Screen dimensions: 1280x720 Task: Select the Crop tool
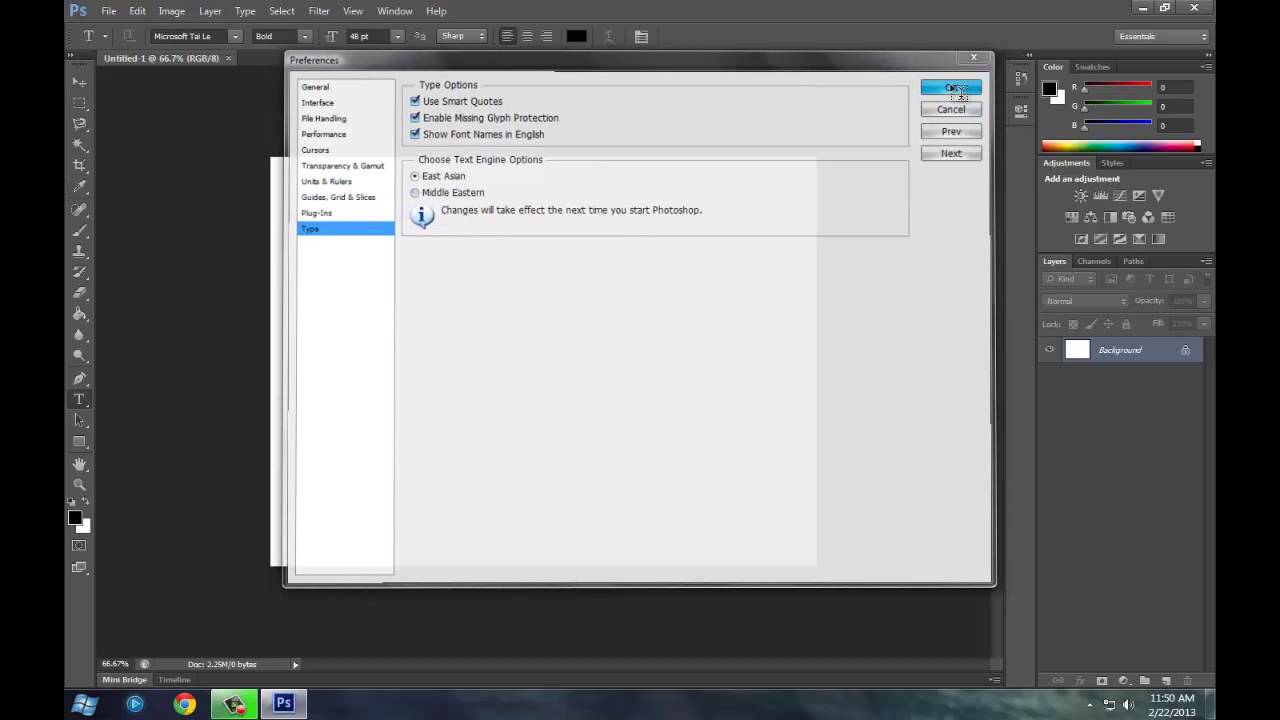pos(79,166)
